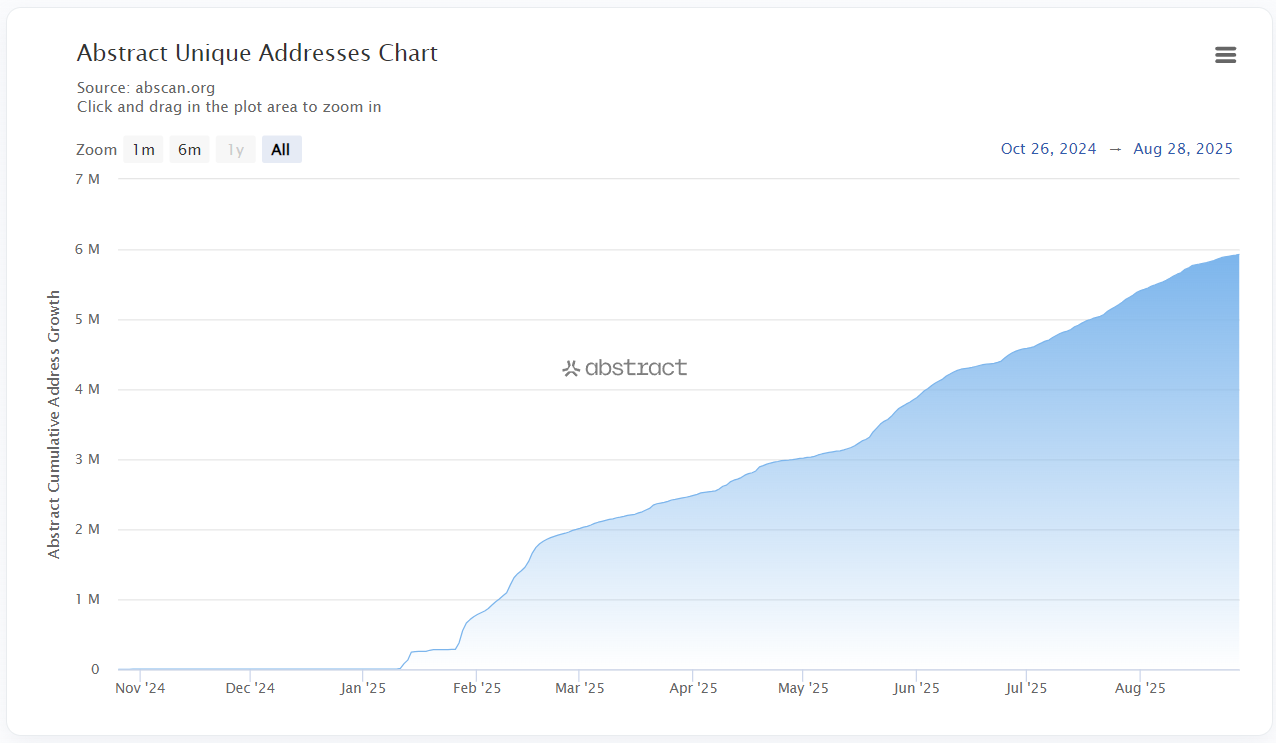This screenshot has width=1276, height=743.
Task: Click the Abstract Cumulative Address Growth axis title
Action: tap(54, 424)
